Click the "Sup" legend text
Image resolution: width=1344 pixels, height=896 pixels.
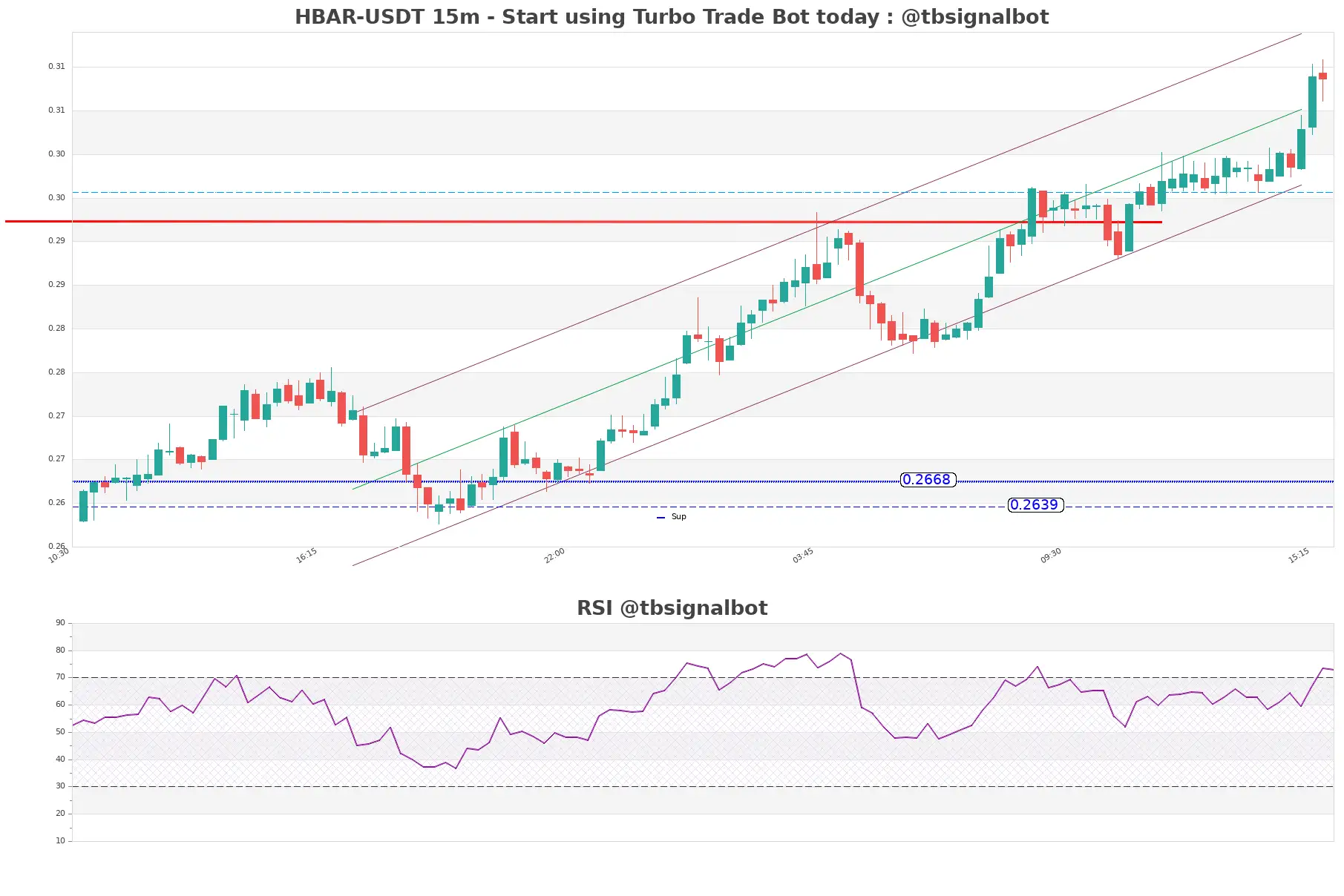tap(678, 517)
